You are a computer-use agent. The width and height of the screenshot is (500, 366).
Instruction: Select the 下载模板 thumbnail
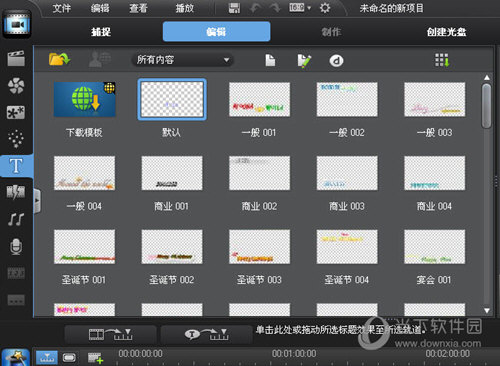pyautogui.click(x=85, y=99)
